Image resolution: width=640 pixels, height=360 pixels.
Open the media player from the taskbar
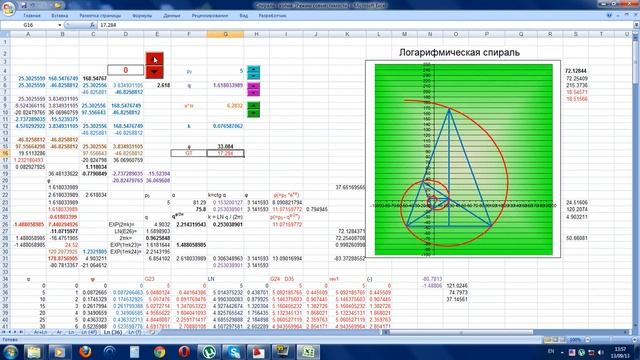(x=59, y=352)
